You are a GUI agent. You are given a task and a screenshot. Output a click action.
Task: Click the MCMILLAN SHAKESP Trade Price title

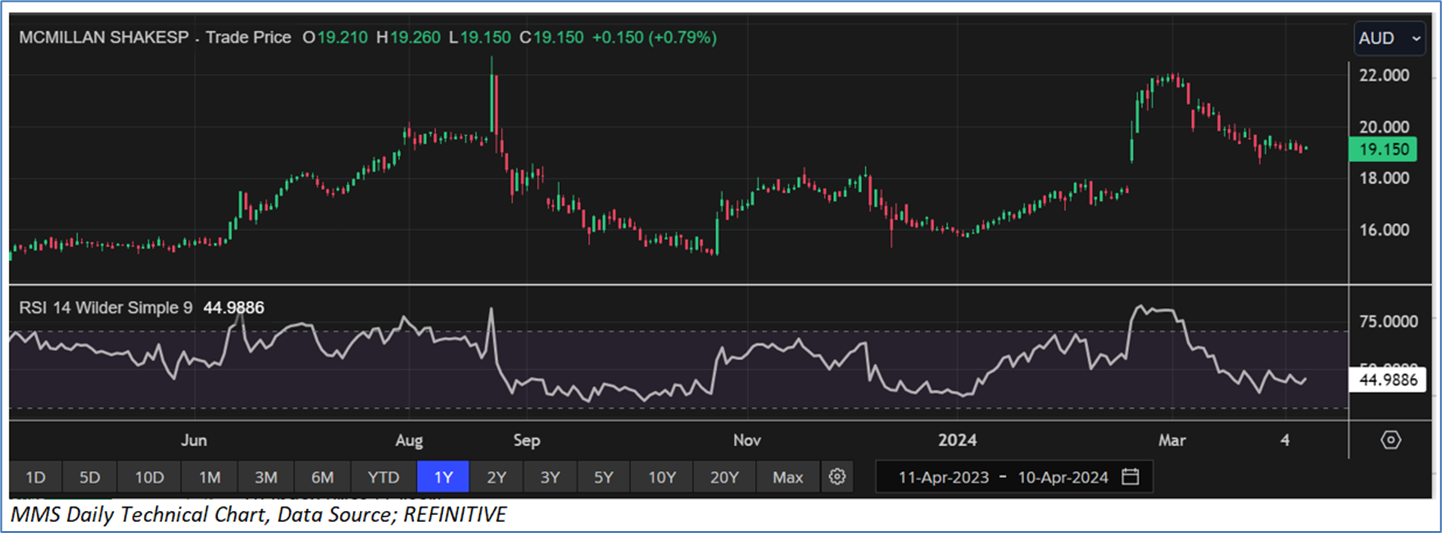click(x=155, y=38)
